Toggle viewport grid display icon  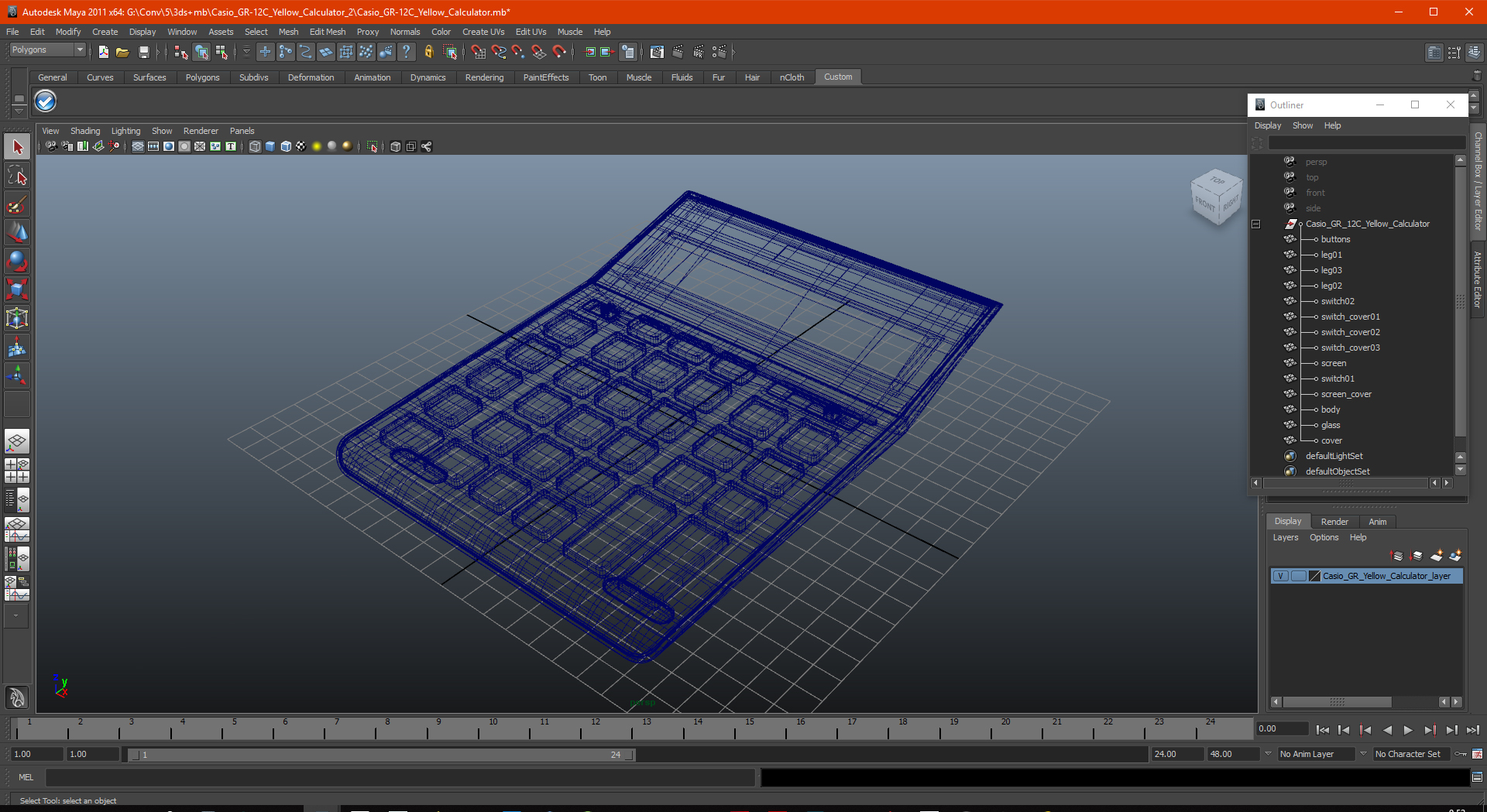138,146
